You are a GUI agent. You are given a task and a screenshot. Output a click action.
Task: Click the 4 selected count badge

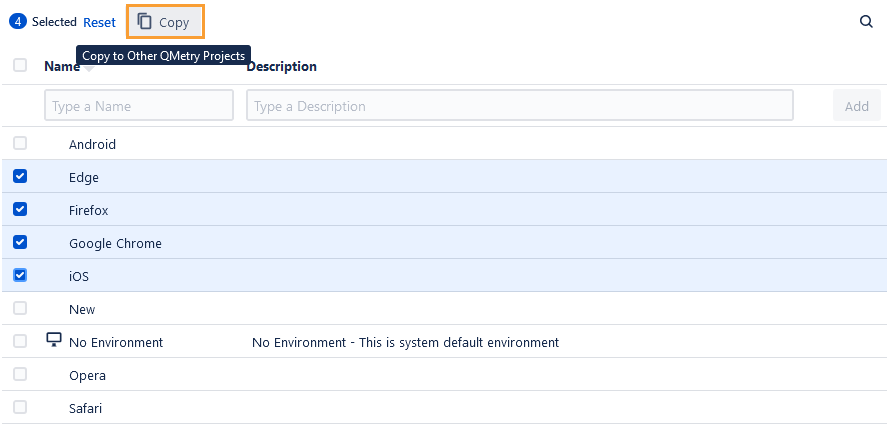pos(18,22)
